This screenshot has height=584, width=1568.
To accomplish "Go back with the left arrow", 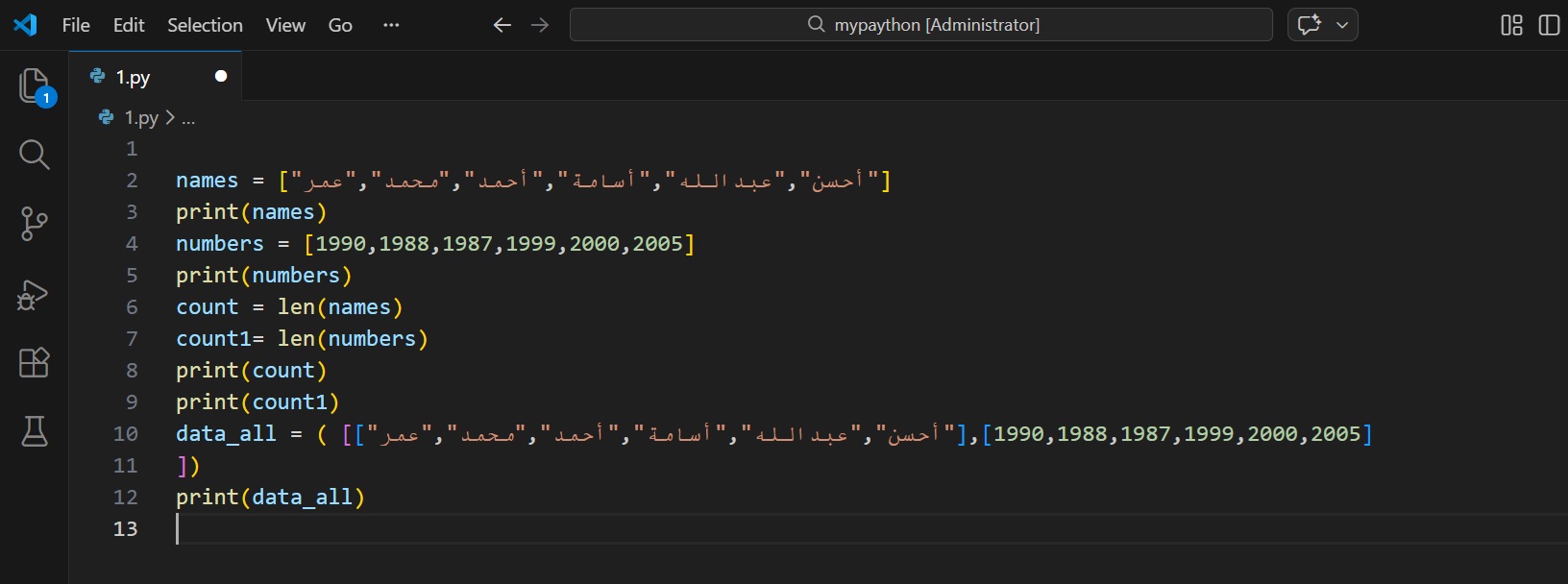I will 502,25.
